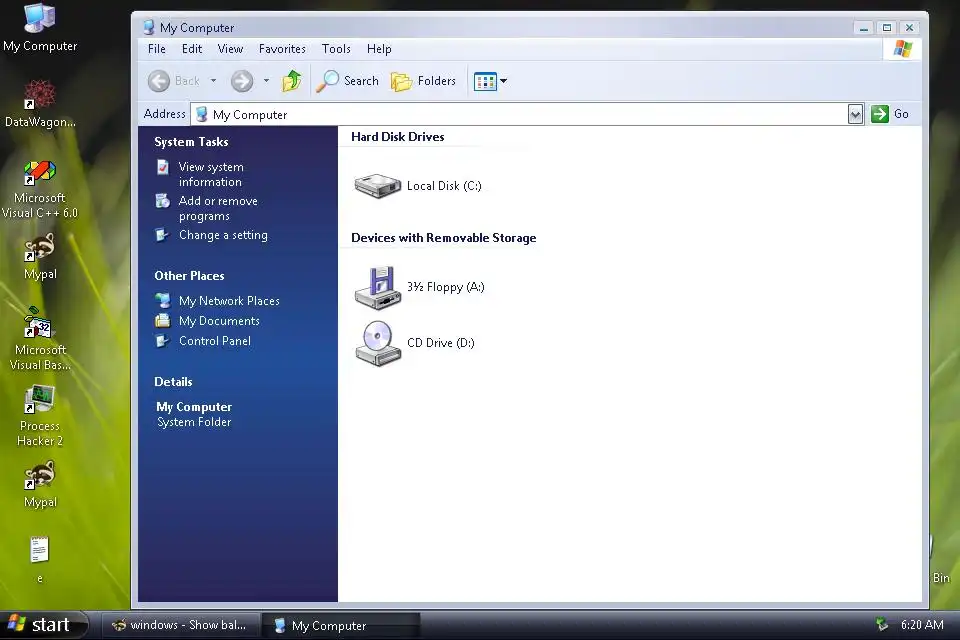
Task: Click the View system information icon
Action: tap(162, 167)
